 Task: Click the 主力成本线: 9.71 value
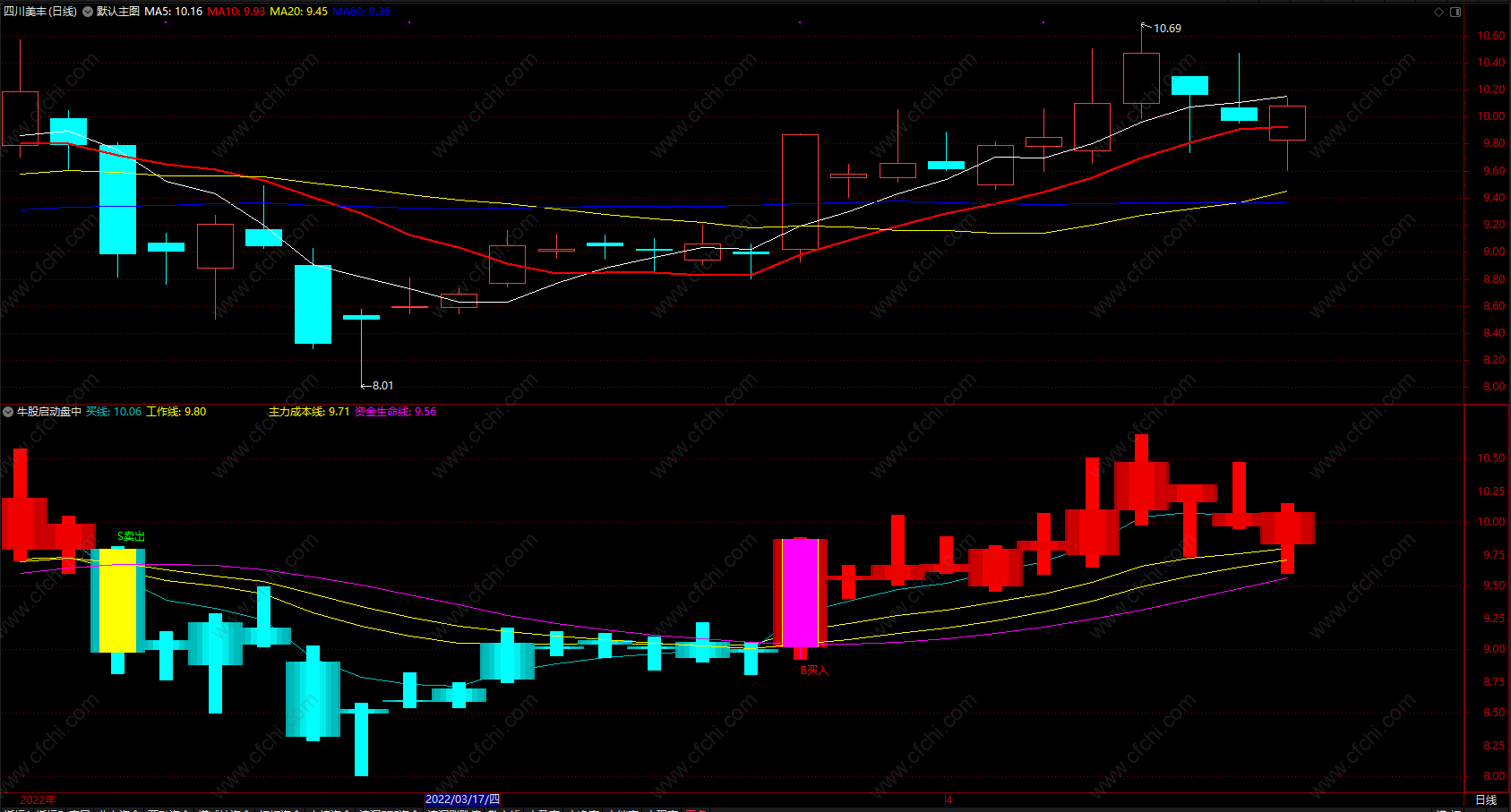(309, 412)
